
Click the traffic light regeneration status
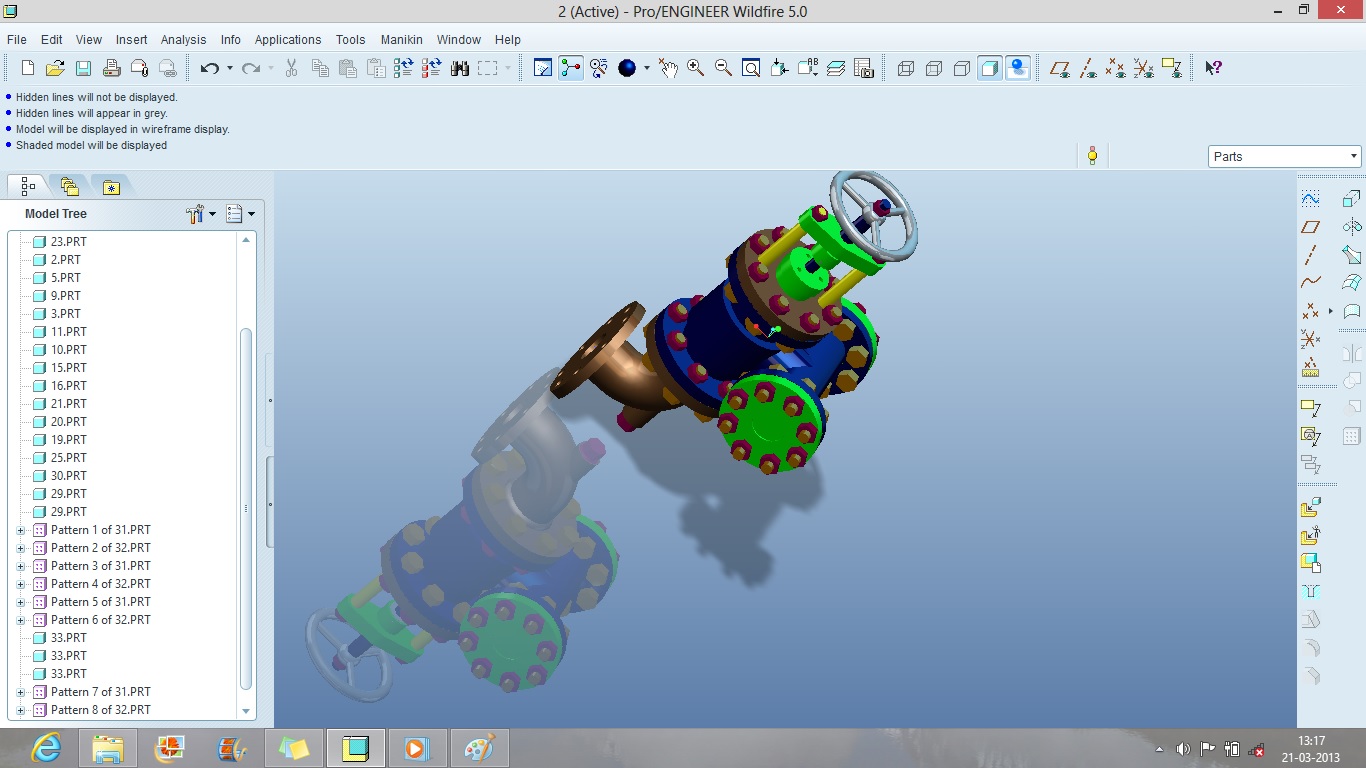1092,155
